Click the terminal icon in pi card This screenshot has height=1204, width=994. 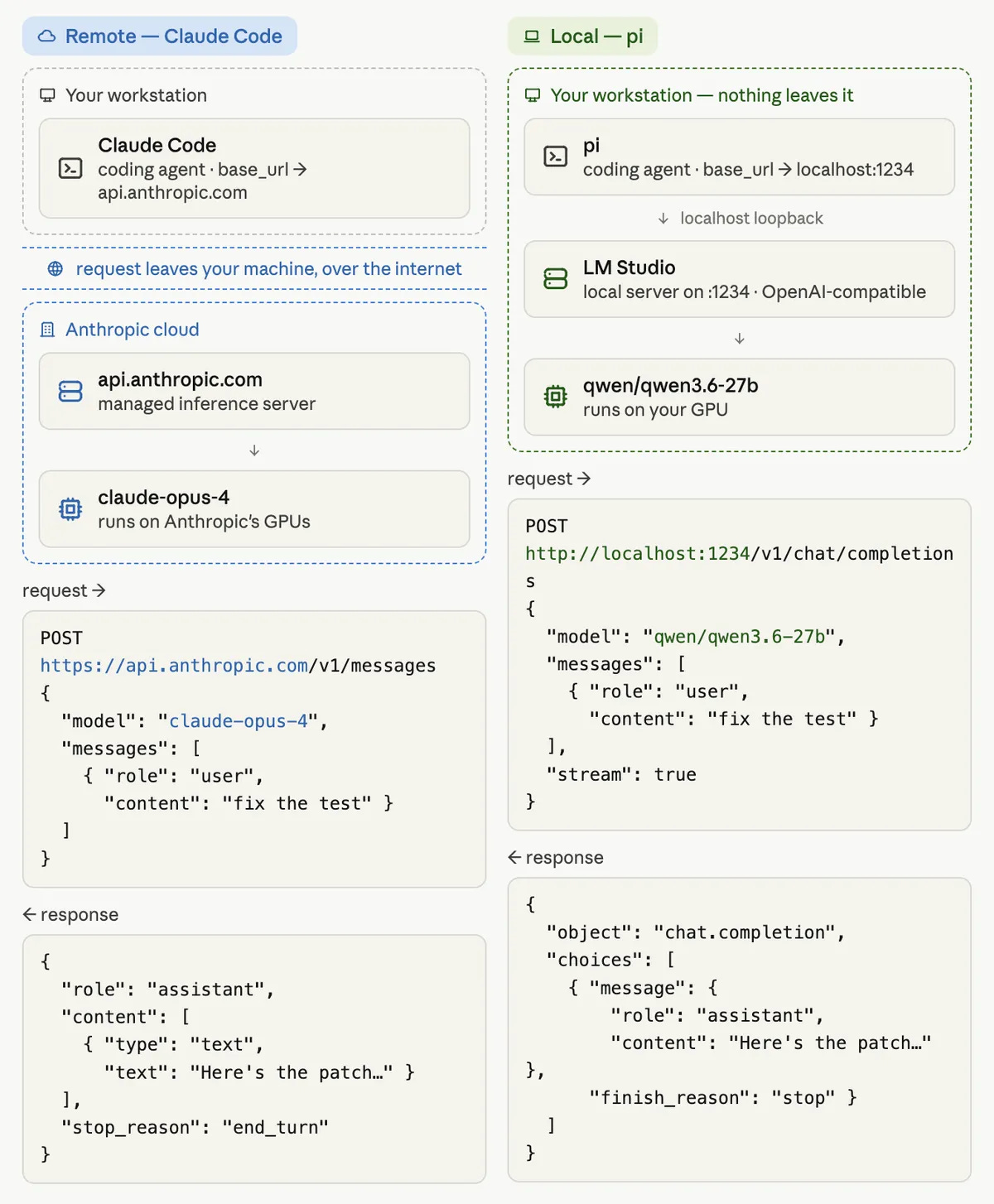(555, 157)
